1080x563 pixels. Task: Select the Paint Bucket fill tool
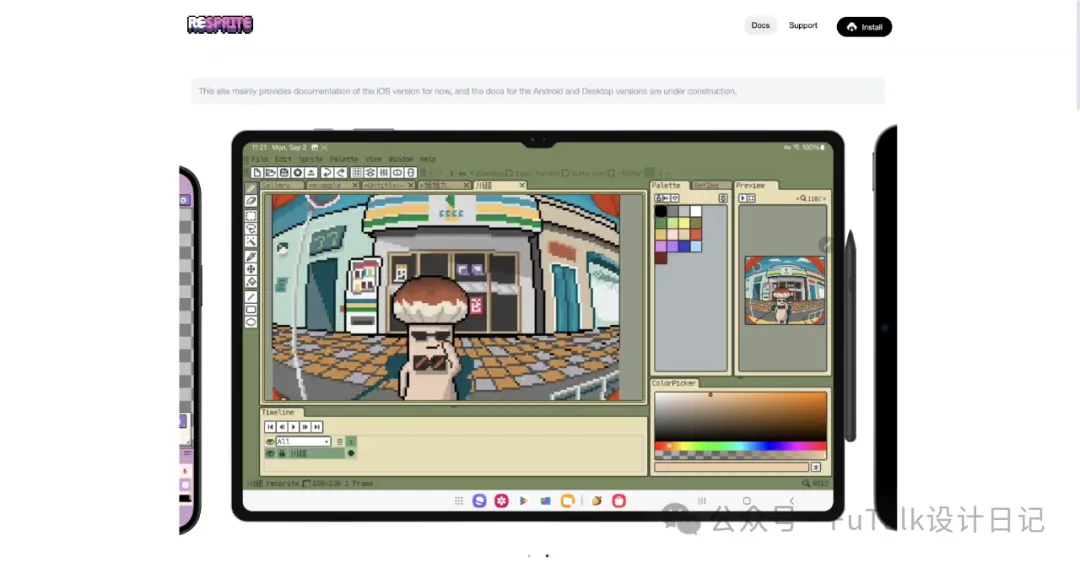[251, 282]
